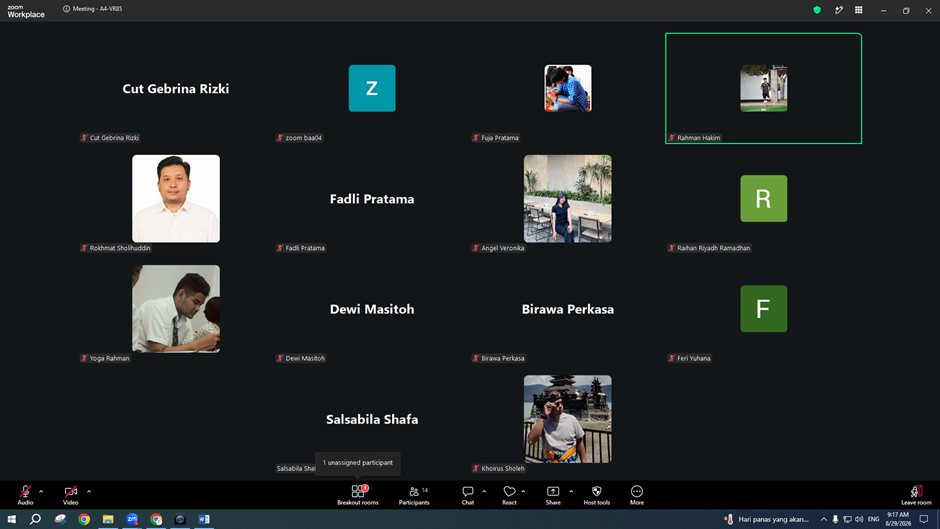The image size is (940, 529).
Task: Open the More options menu
Action: point(637,495)
